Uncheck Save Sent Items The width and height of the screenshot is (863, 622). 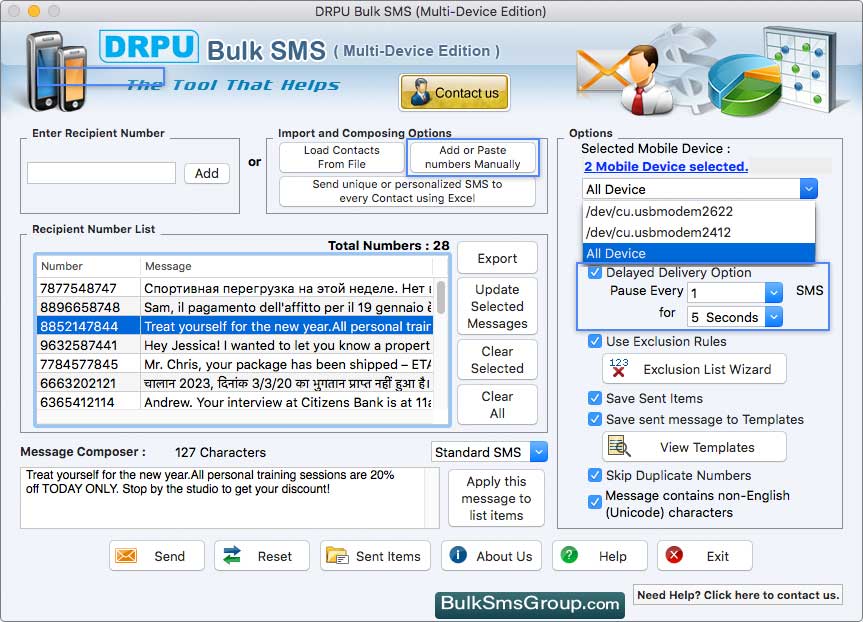tap(594, 398)
